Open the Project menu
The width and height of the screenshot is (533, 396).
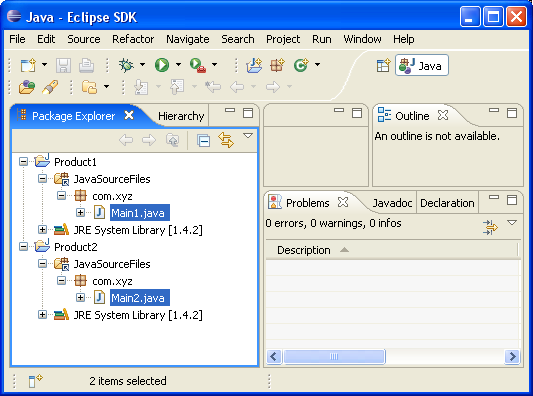[283, 39]
